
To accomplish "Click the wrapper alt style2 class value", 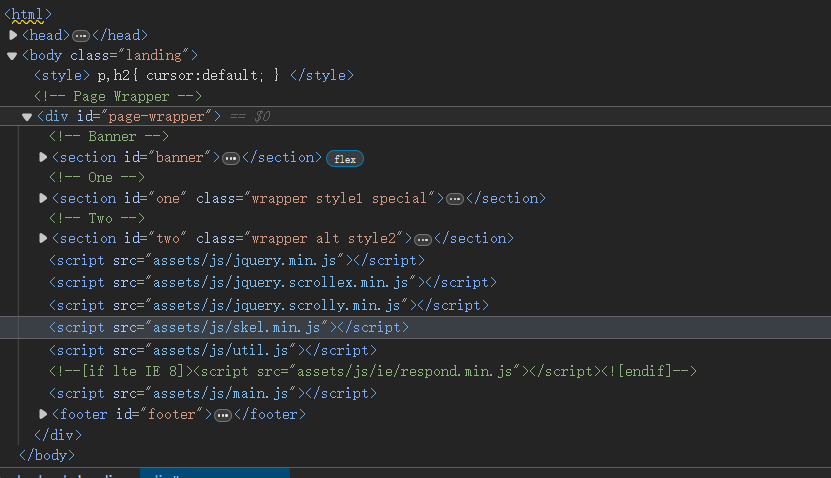I will [x=324, y=238].
